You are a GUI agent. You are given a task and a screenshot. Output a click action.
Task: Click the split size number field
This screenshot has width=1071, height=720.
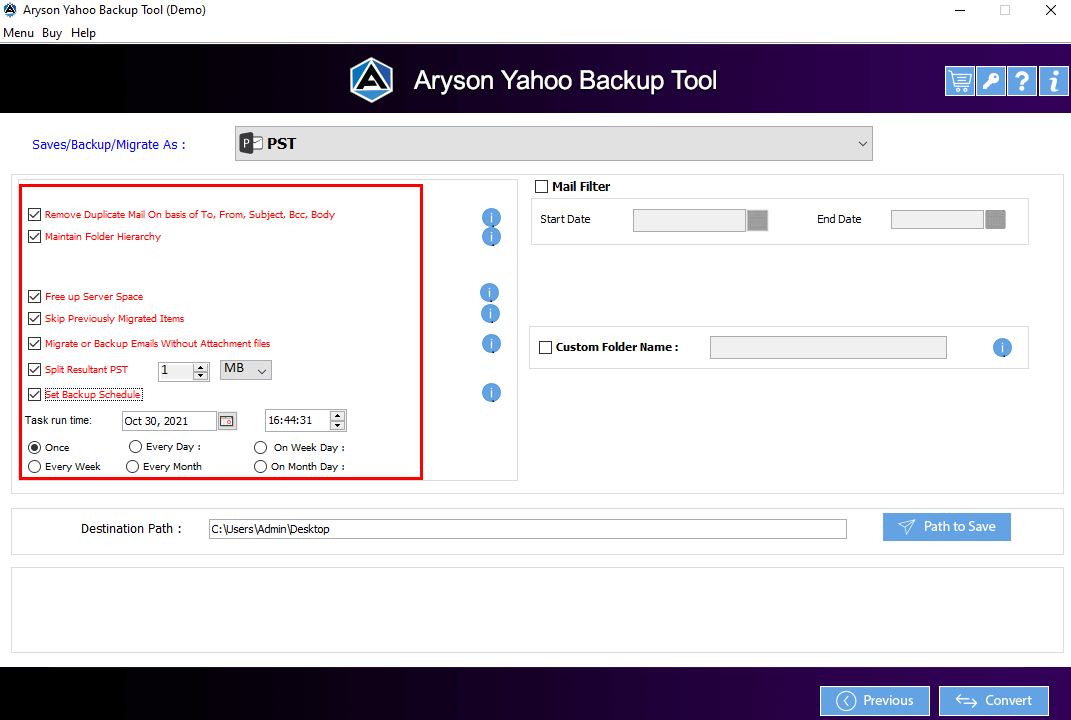click(176, 371)
